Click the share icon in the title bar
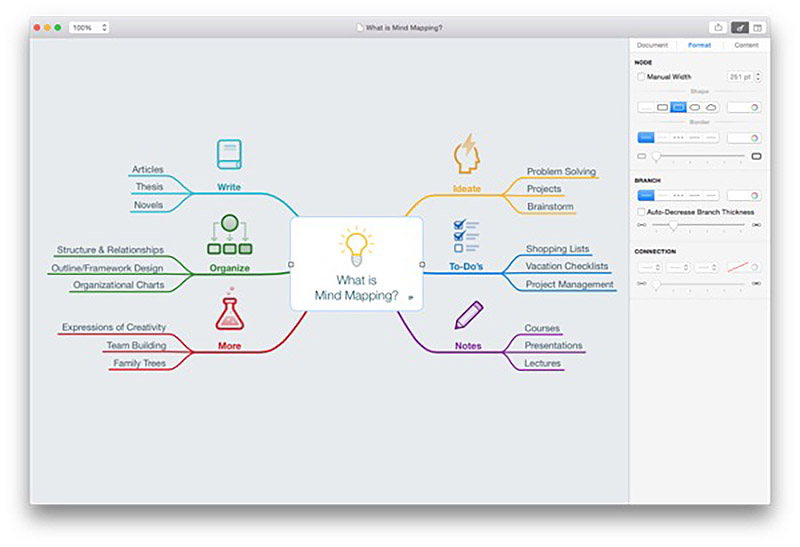Image resolution: width=800 pixels, height=547 pixels. (x=718, y=28)
